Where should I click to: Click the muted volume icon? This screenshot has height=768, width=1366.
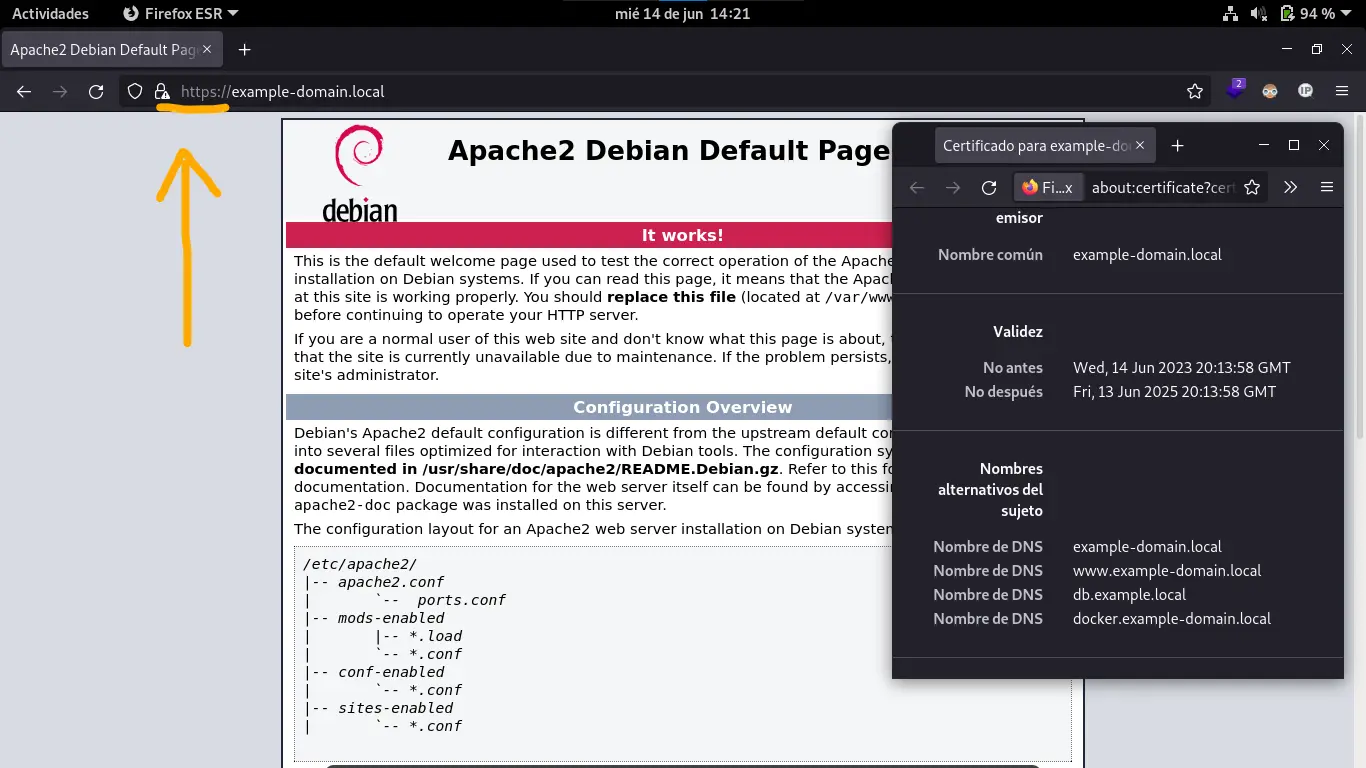coord(1259,14)
